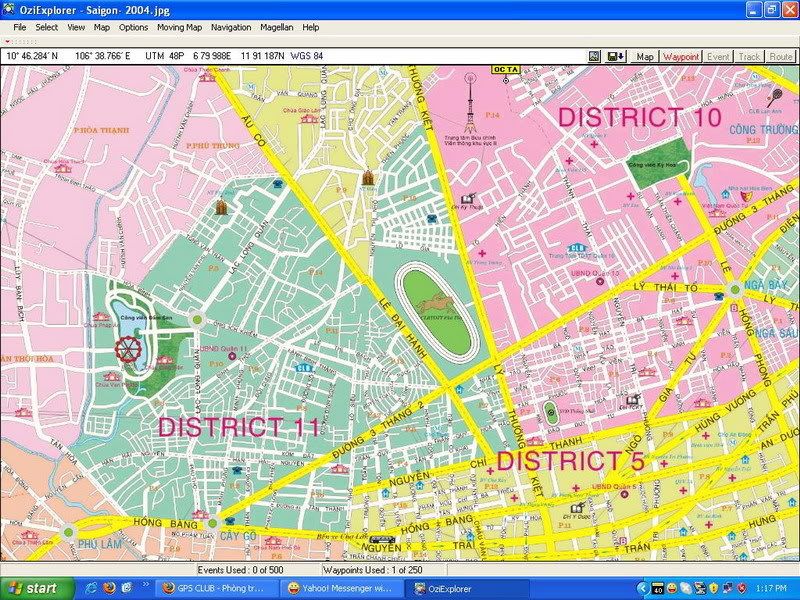This screenshot has width=800, height=600.
Task: Open the Moving Map menu
Action: point(179,28)
